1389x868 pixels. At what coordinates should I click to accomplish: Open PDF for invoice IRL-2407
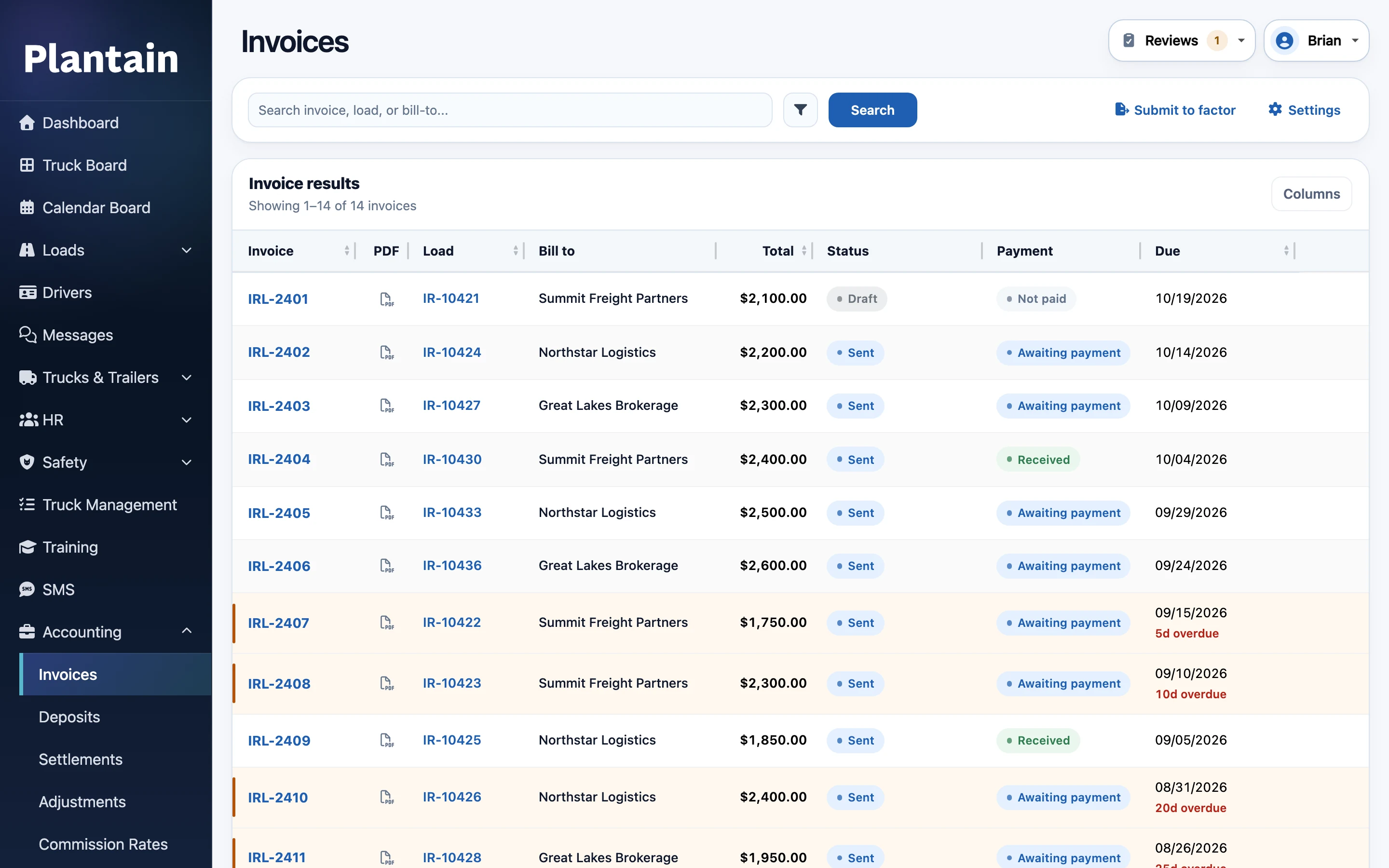387,623
